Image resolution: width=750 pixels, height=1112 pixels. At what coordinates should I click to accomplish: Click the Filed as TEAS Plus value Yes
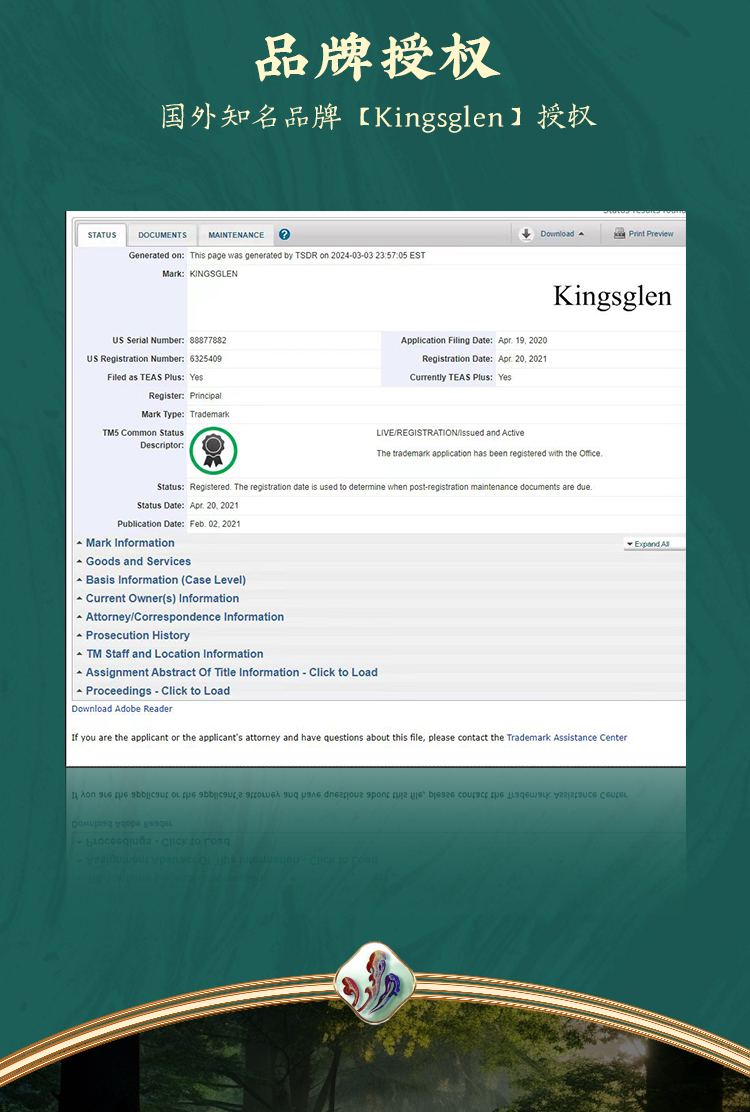click(x=196, y=377)
